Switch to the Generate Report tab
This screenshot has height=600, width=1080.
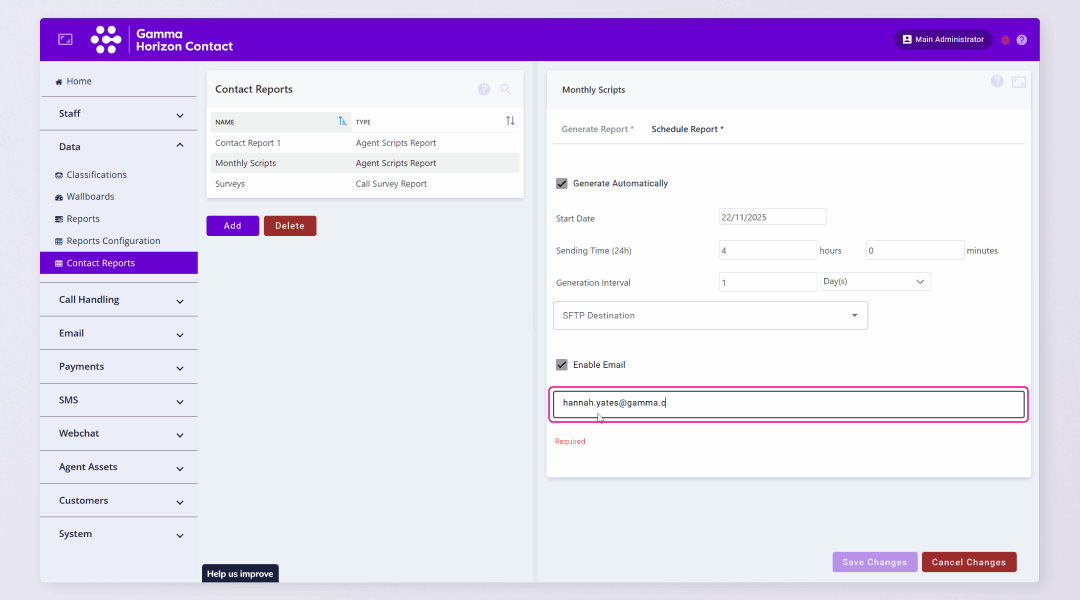pyautogui.click(x=596, y=129)
